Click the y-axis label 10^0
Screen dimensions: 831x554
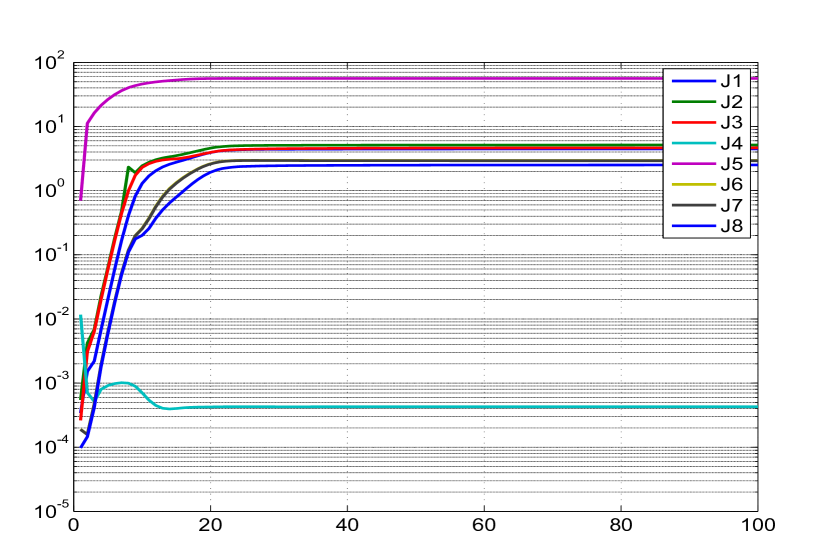[49, 190]
